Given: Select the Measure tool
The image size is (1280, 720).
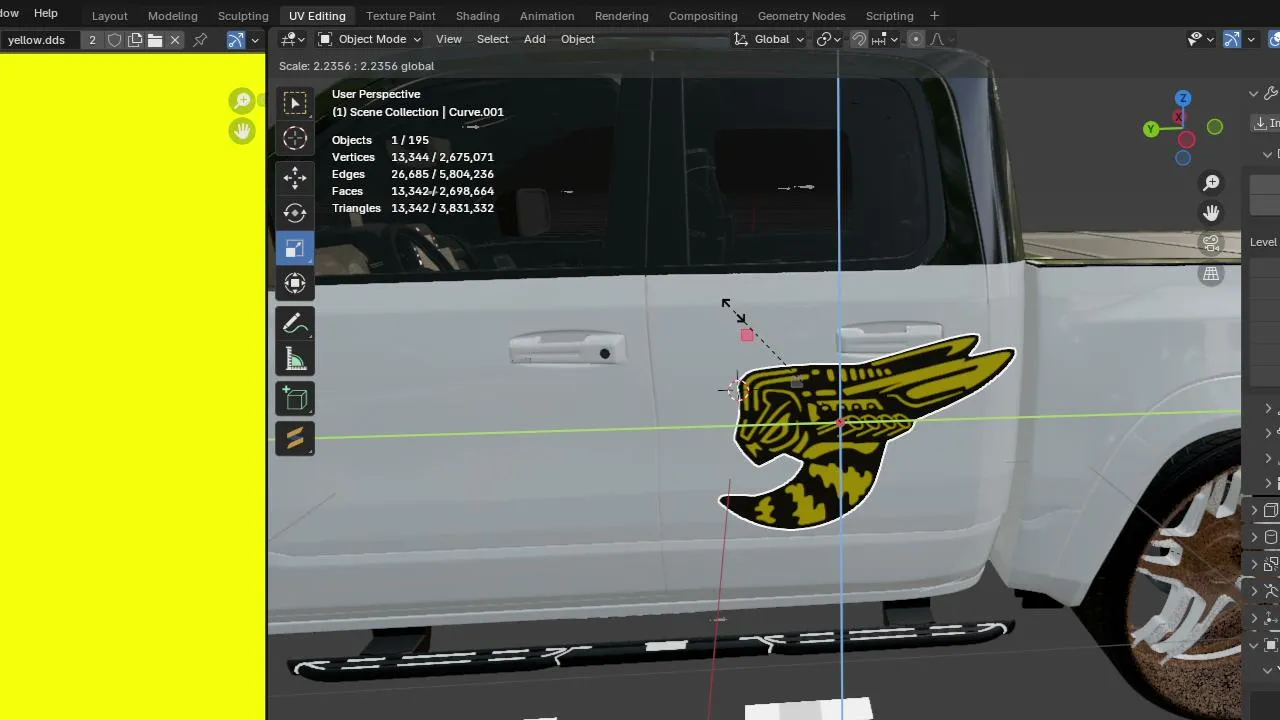Looking at the screenshot, I should 295,358.
